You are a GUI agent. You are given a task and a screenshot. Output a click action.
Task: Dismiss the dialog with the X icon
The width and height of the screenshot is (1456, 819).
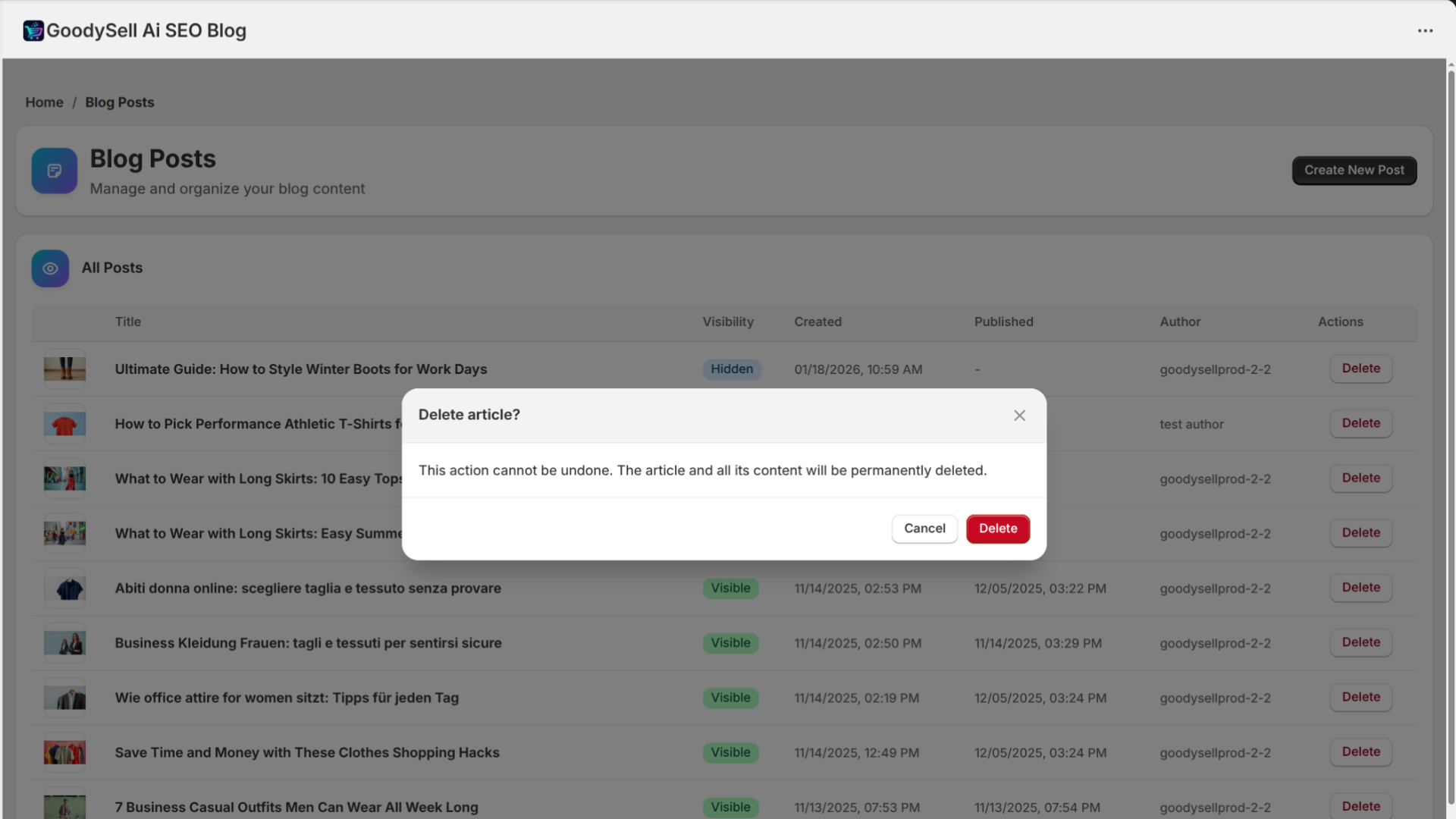point(1018,415)
